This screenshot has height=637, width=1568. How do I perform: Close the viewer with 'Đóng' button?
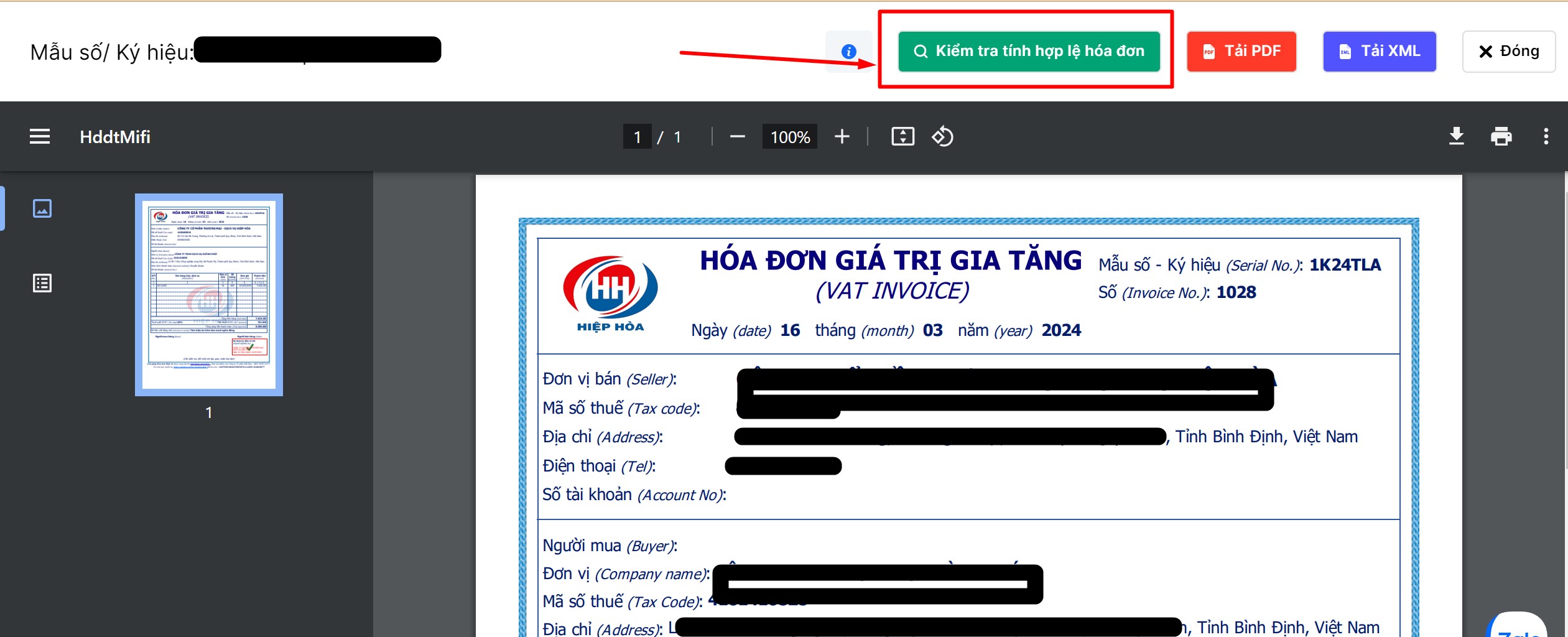[1509, 51]
